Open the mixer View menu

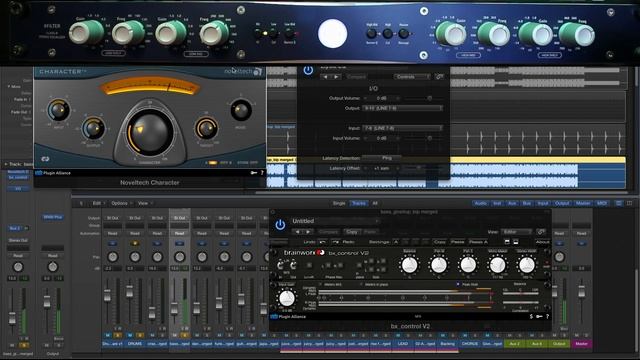(x=144, y=203)
